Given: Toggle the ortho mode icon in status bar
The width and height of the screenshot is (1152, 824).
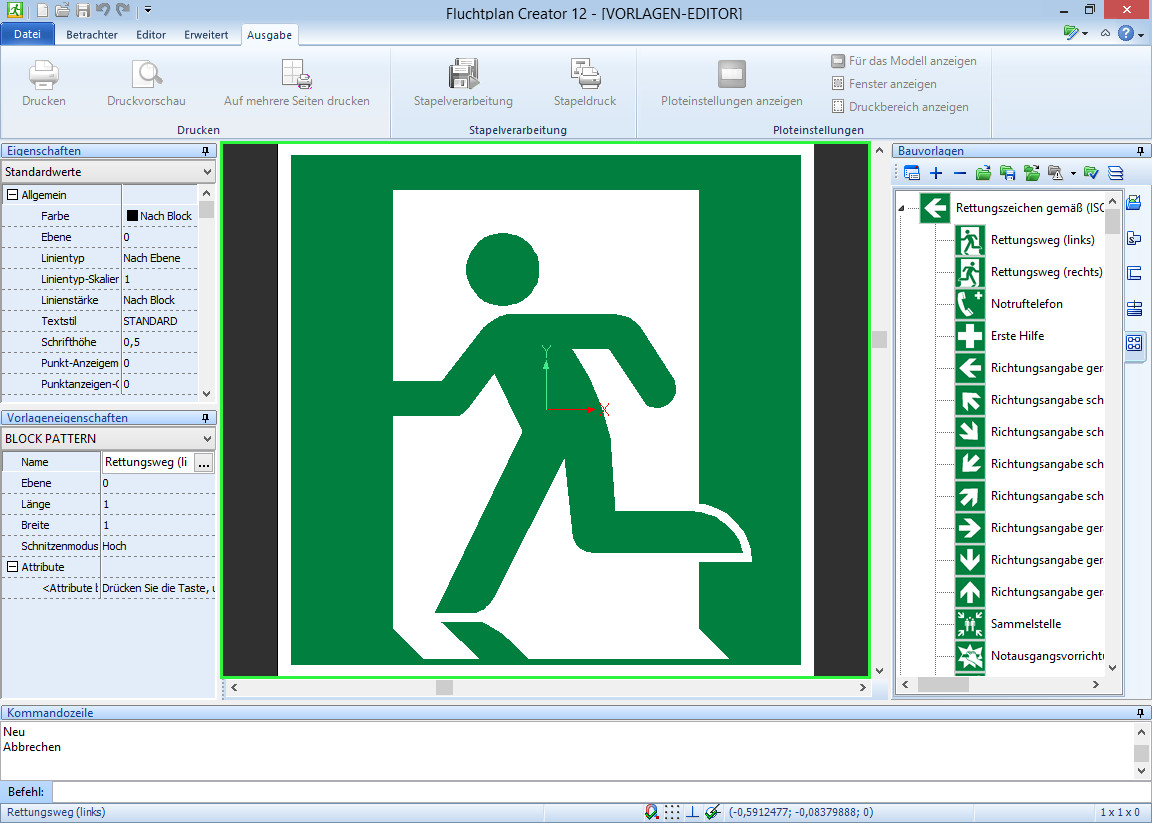Looking at the screenshot, I should click(692, 812).
